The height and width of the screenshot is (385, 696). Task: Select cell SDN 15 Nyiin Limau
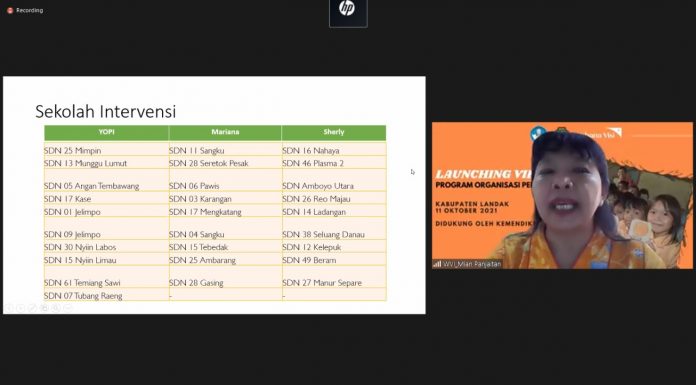107,259
